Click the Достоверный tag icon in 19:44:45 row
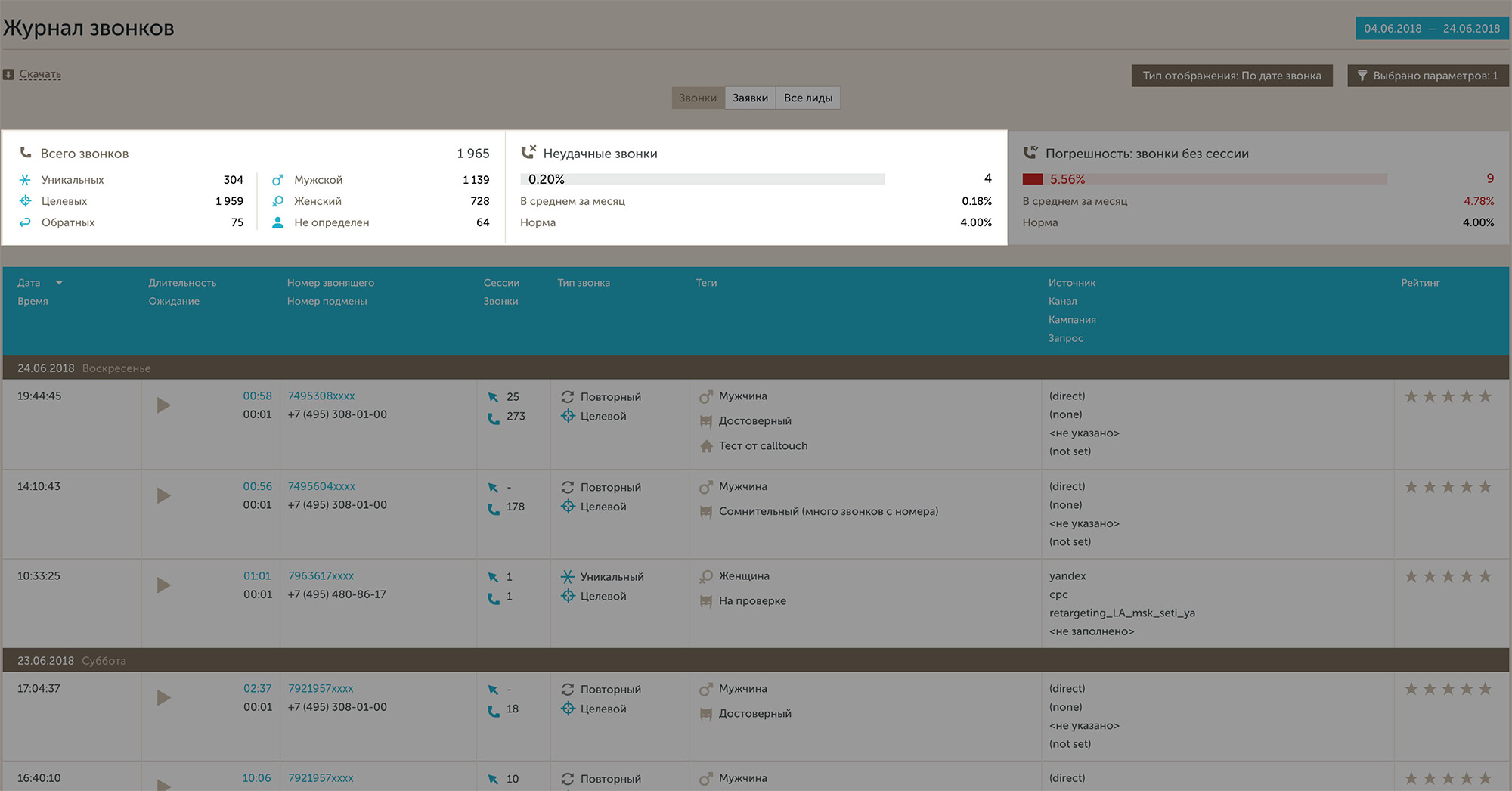Screen dimensions: 1512x791 tap(706, 421)
